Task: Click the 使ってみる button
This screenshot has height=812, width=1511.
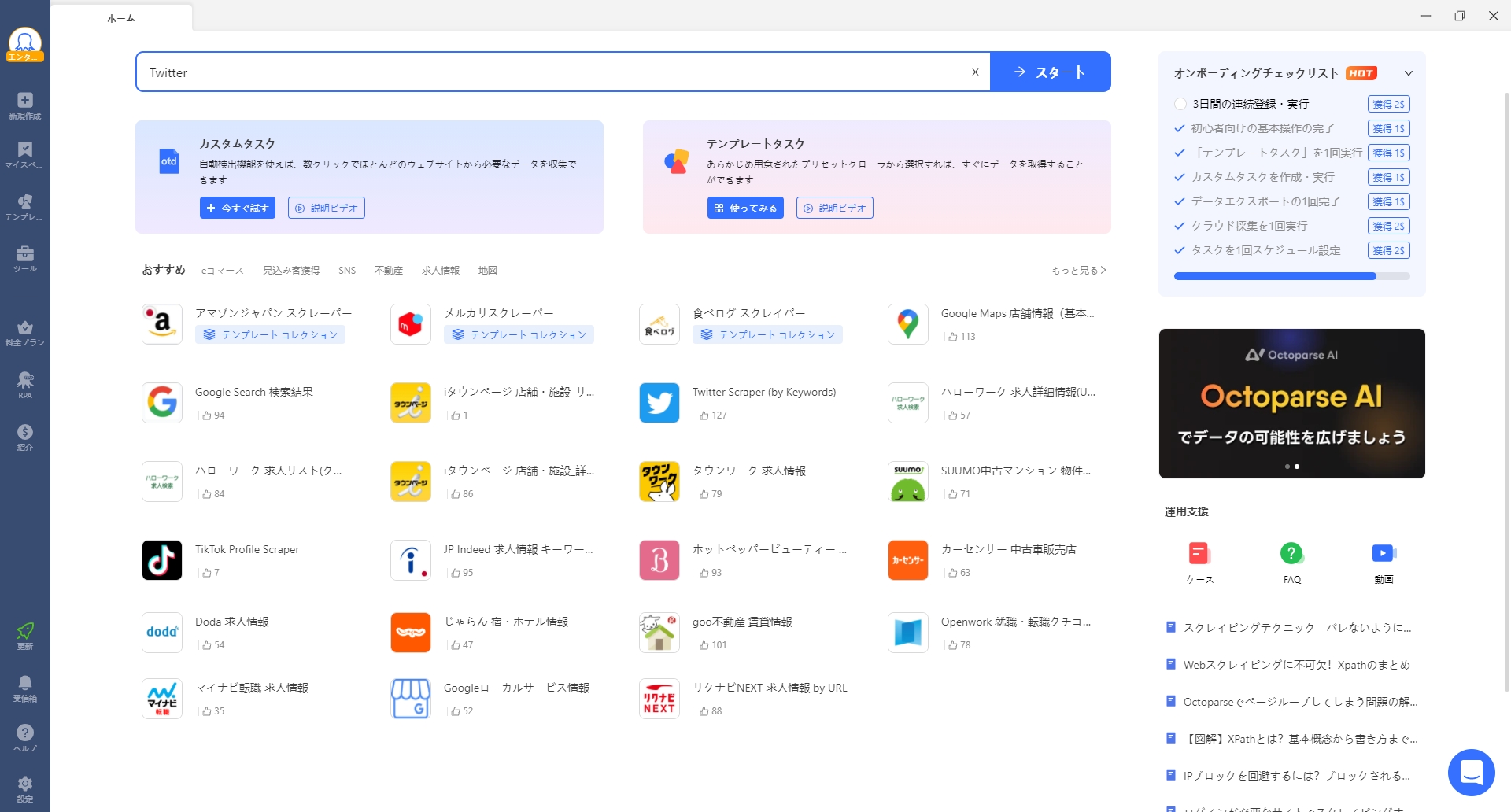Action: pyautogui.click(x=745, y=208)
